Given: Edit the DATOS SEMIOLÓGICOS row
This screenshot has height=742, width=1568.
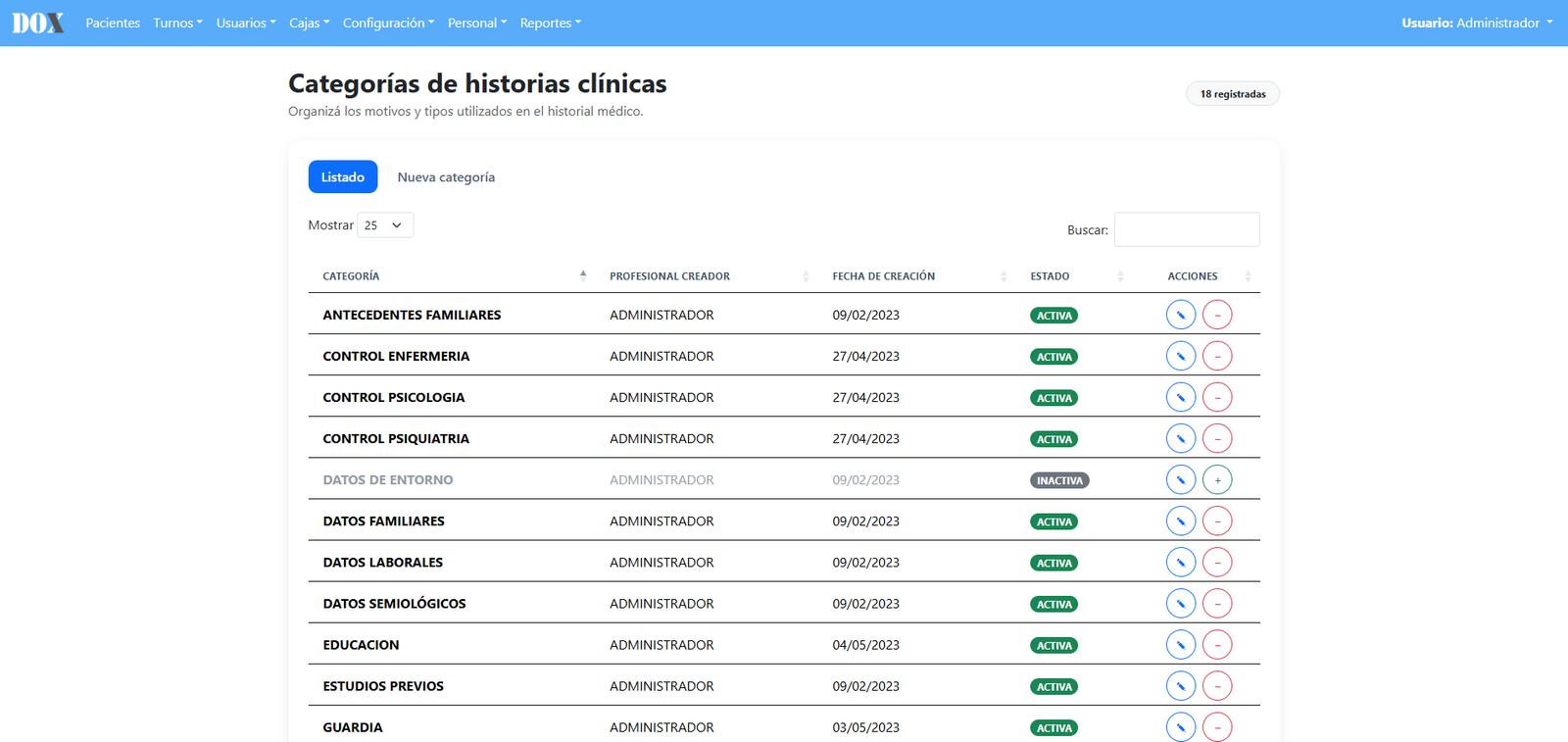Looking at the screenshot, I should (x=1181, y=603).
